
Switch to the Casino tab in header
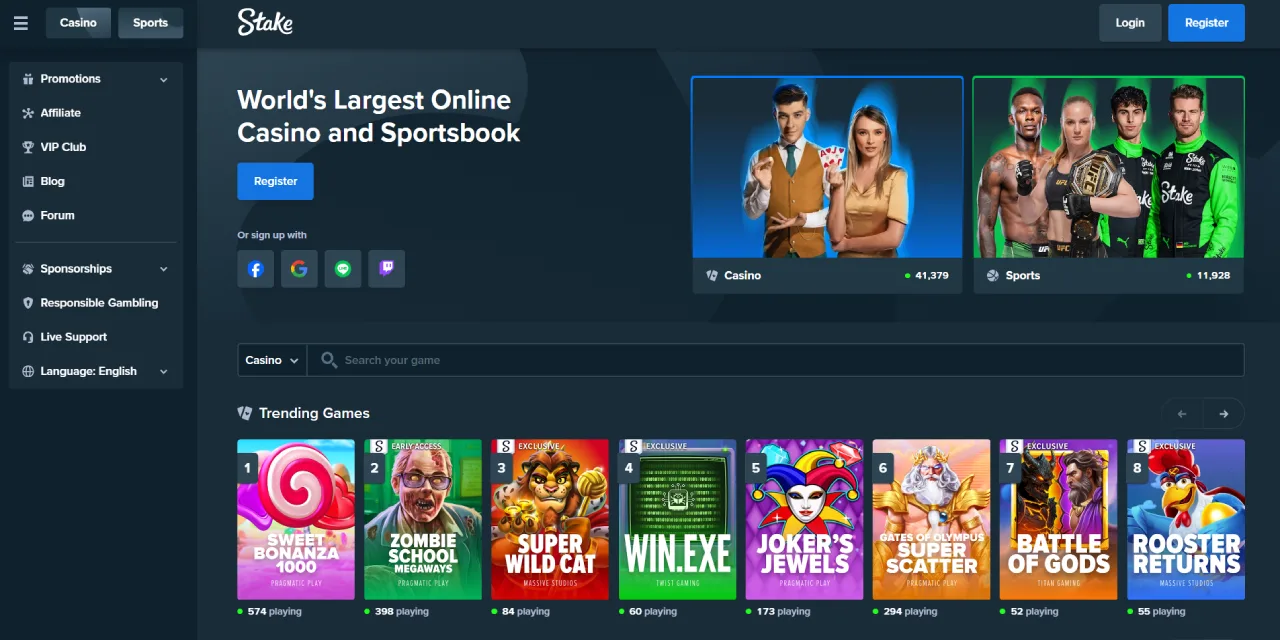click(x=78, y=23)
